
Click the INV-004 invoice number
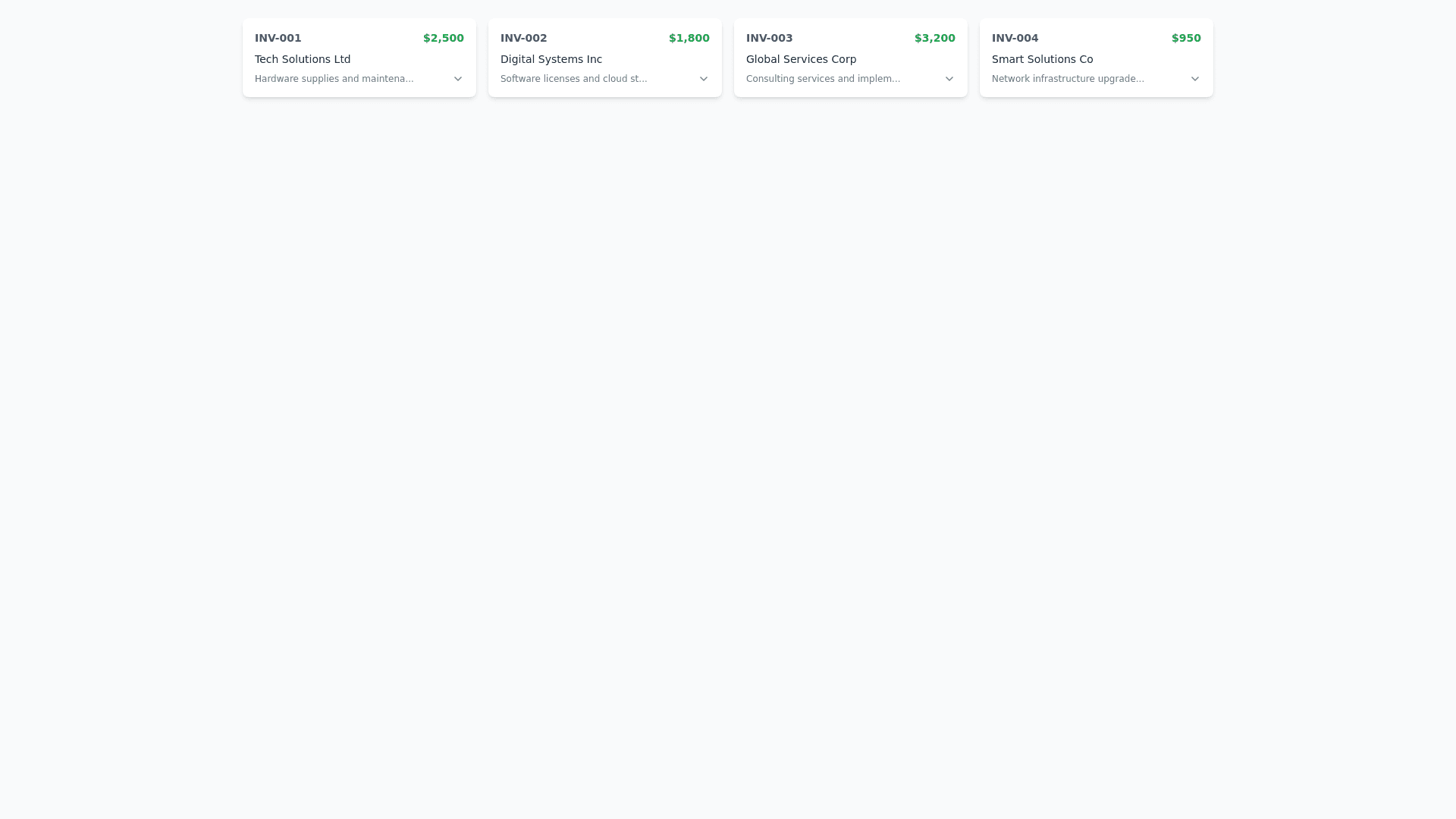point(1015,38)
